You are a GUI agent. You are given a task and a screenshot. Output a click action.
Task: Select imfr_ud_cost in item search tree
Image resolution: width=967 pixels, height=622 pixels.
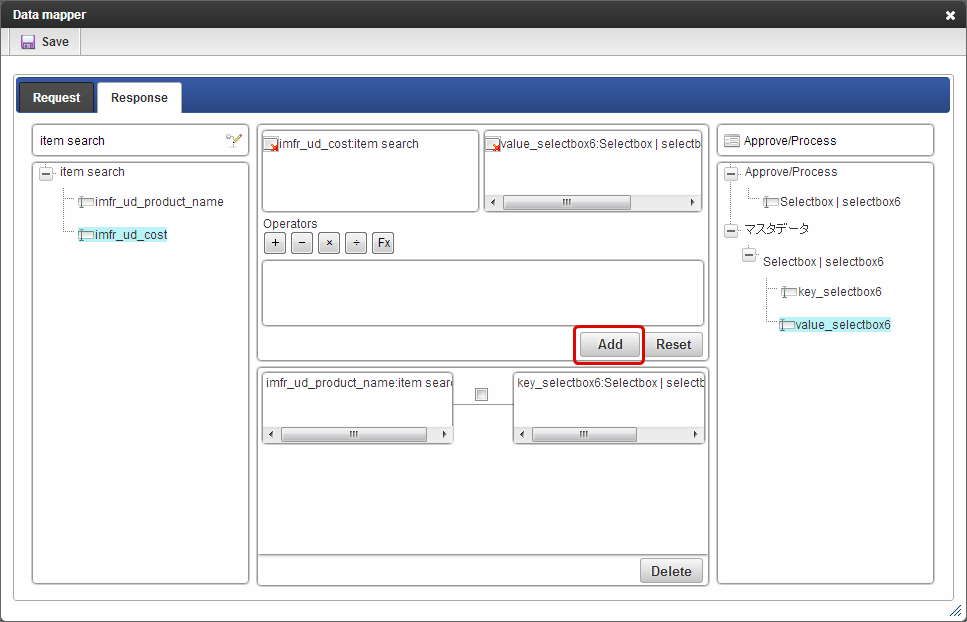(x=131, y=235)
